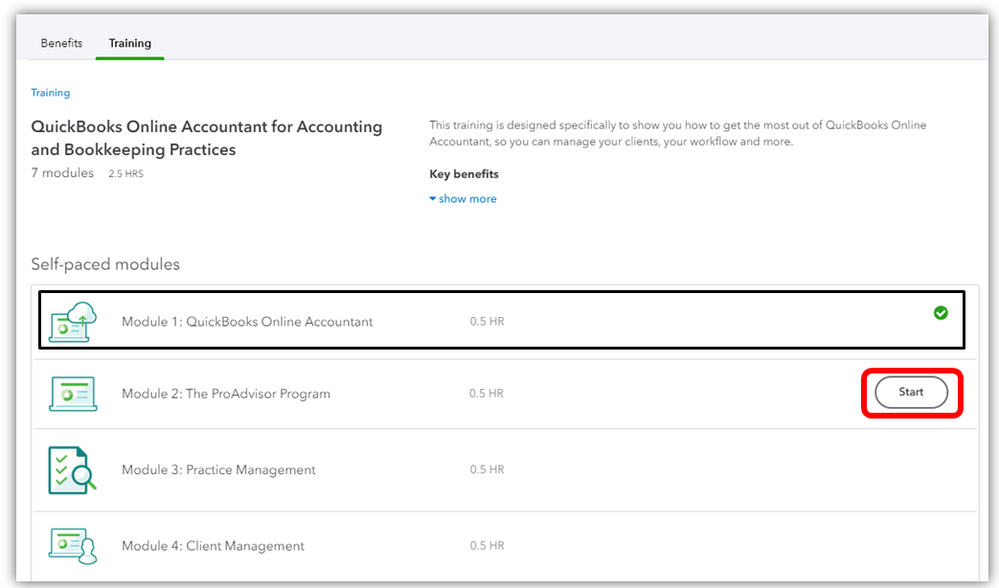Viewport: 999px width, 588px height.
Task: Click the Module 4 laptop with person icon
Action: [x=73, y=546]
